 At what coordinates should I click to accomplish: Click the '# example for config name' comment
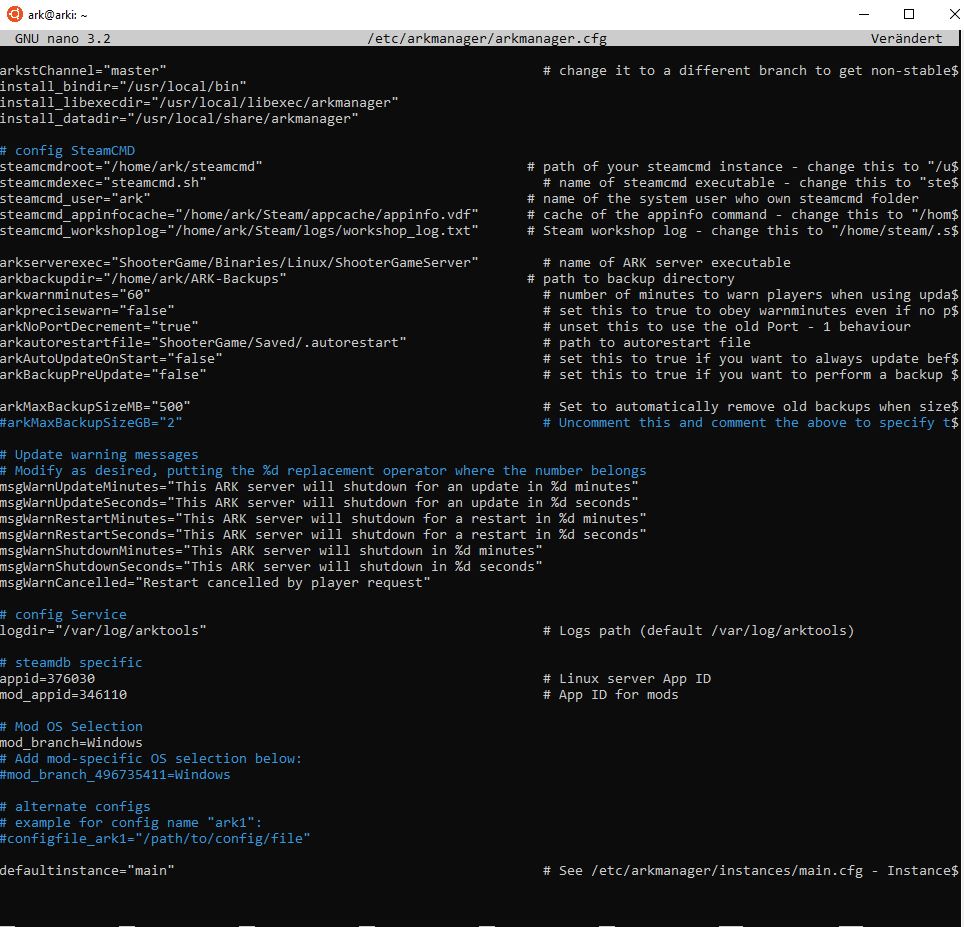coord(131,822)
